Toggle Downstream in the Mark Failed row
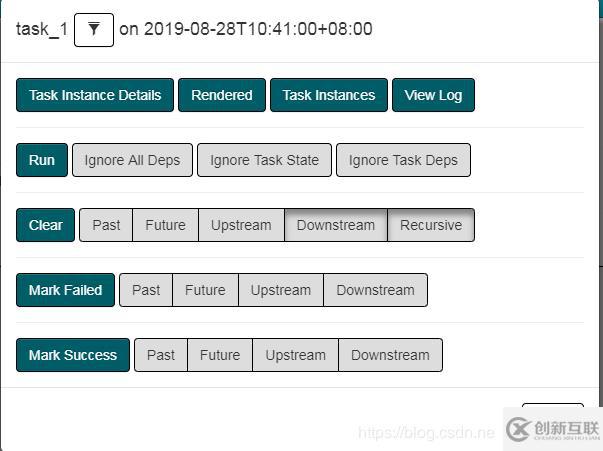 [x=375, y=290]
